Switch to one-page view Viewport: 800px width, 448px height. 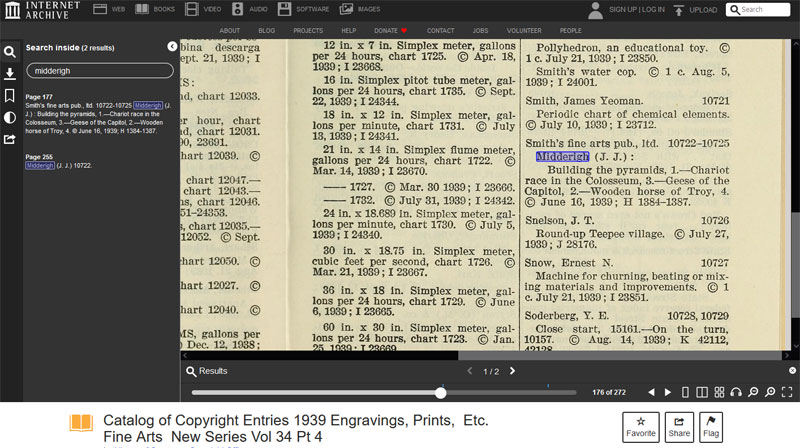tap(687, 392)
